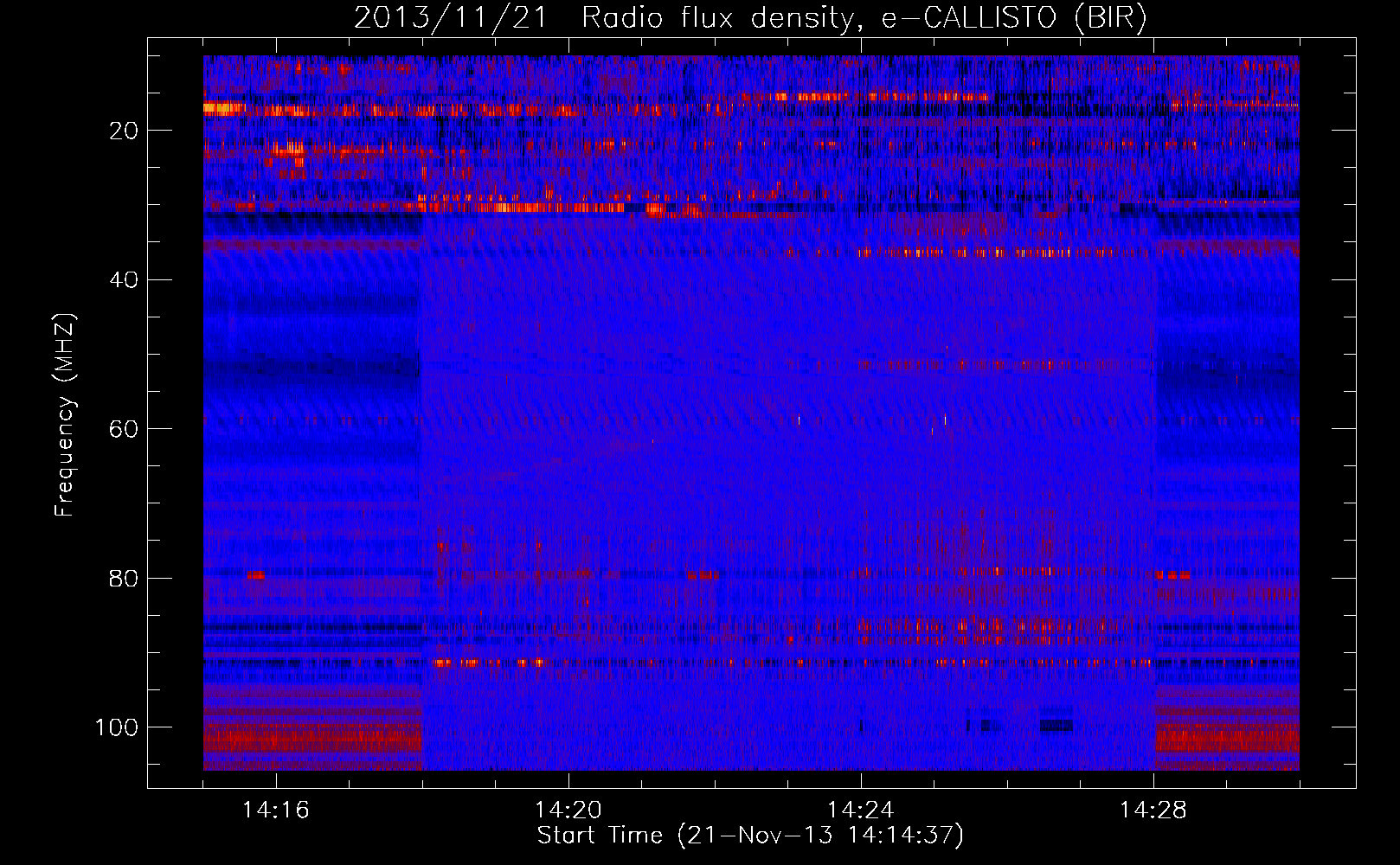Screen dimensions: 1400x865
Task: Click the 14:20 time tick label
Action: 568,811
